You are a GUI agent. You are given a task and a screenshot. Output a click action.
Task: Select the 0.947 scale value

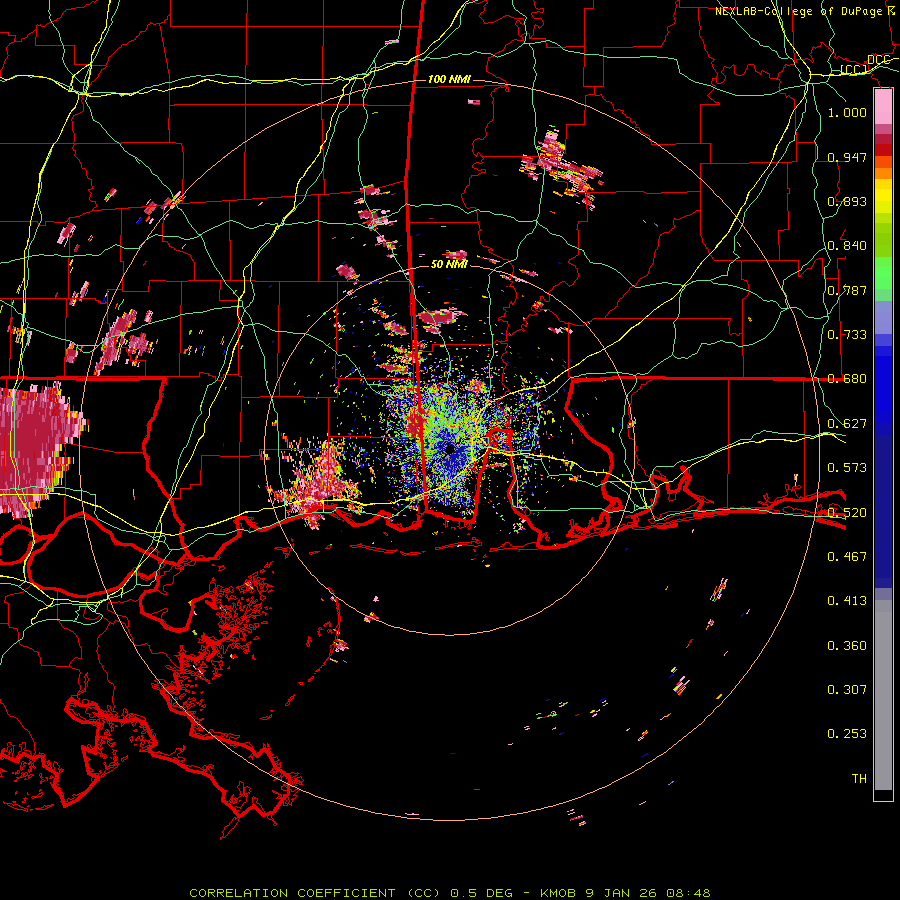(x=847, y=157)
